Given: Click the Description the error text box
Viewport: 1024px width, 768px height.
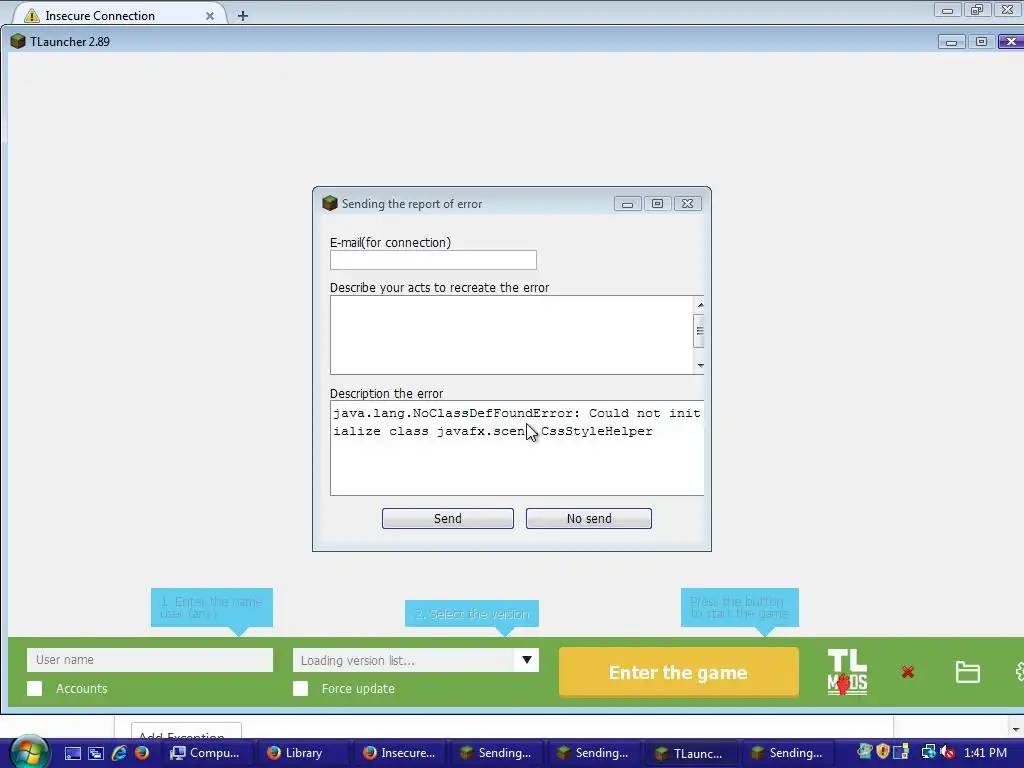Looking at the screenshot, I should point(517,448).
